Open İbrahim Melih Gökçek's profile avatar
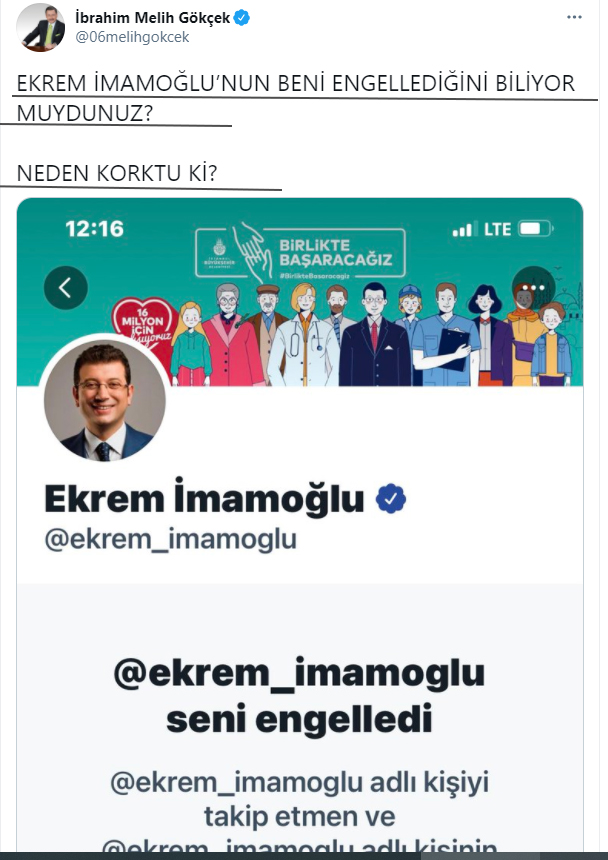Image resolution: width=608 pixels, height=860 pixels. (x=40, y=27)
